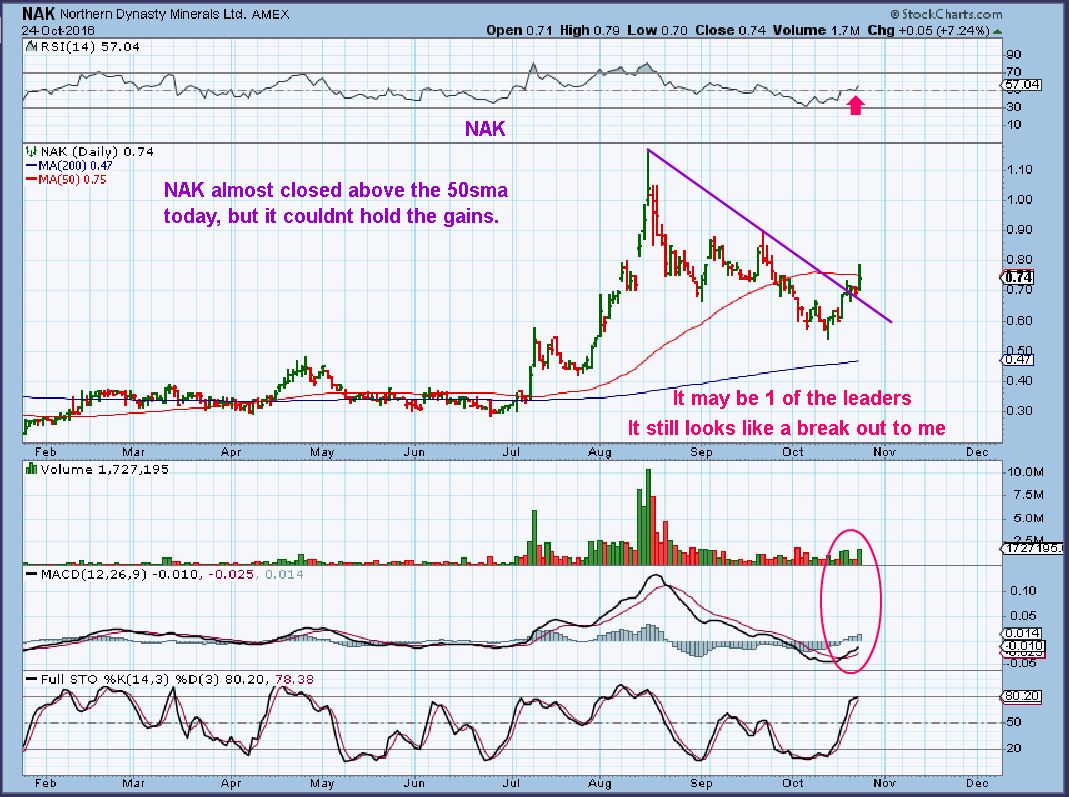The image size is (1069, 797).
Task: Click the company name Northern Dynasty Minerals Ltd.
Action: [153, 14]
